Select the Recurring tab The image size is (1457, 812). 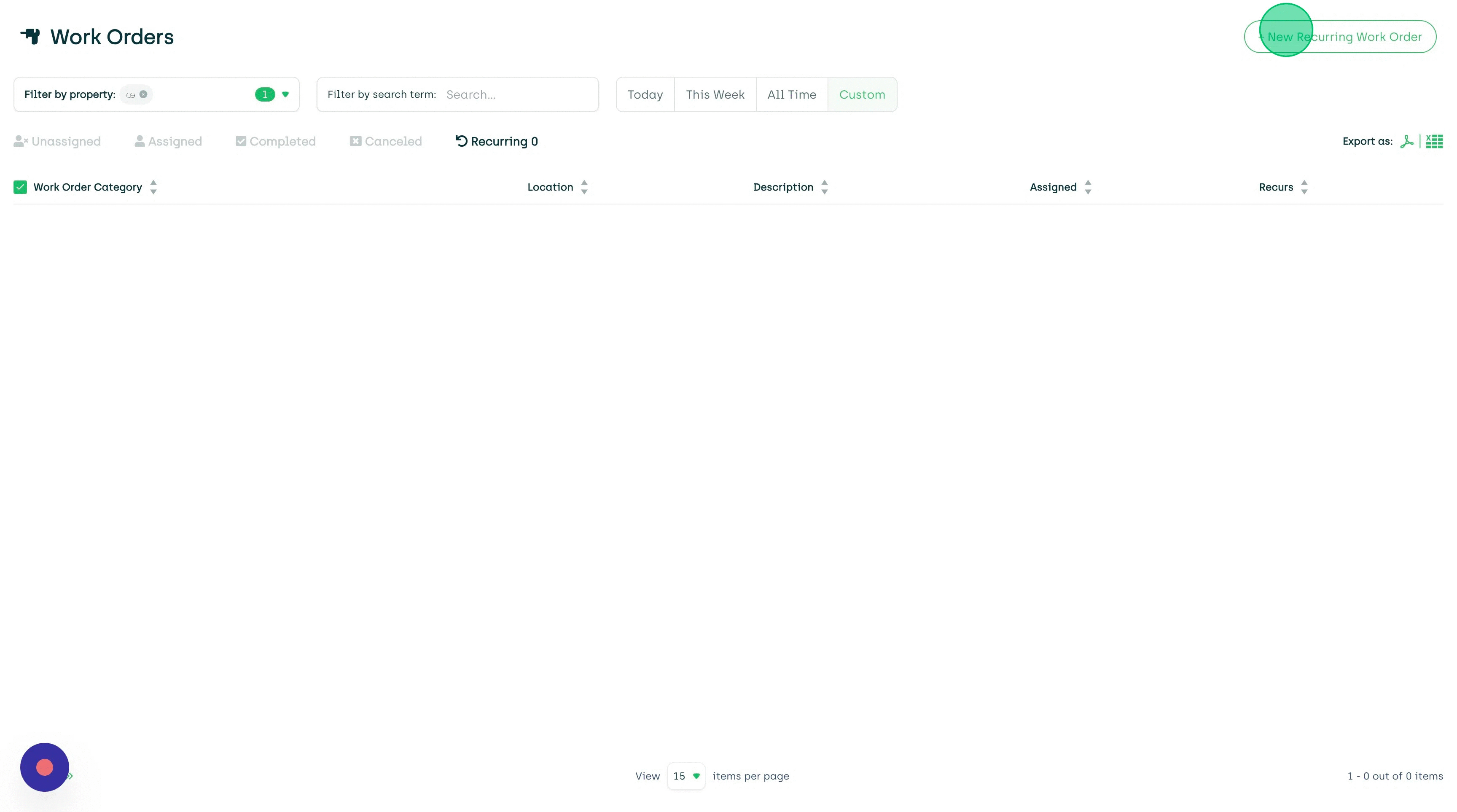(497, 141)
